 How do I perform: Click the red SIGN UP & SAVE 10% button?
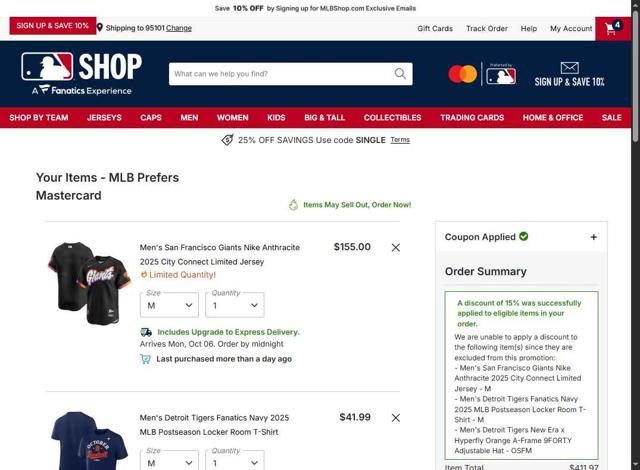click(x=53, y=26)
